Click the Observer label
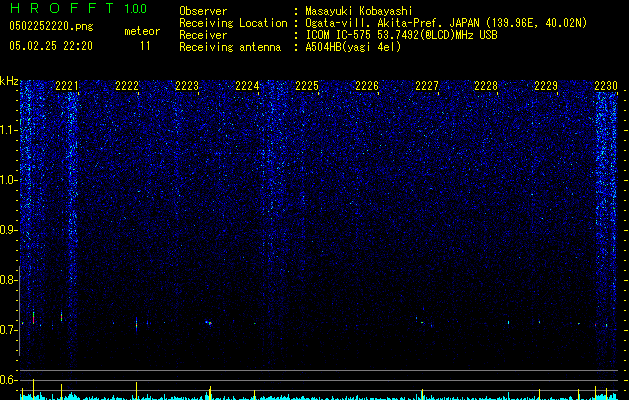The image size is (629, 400). (203, 11)
